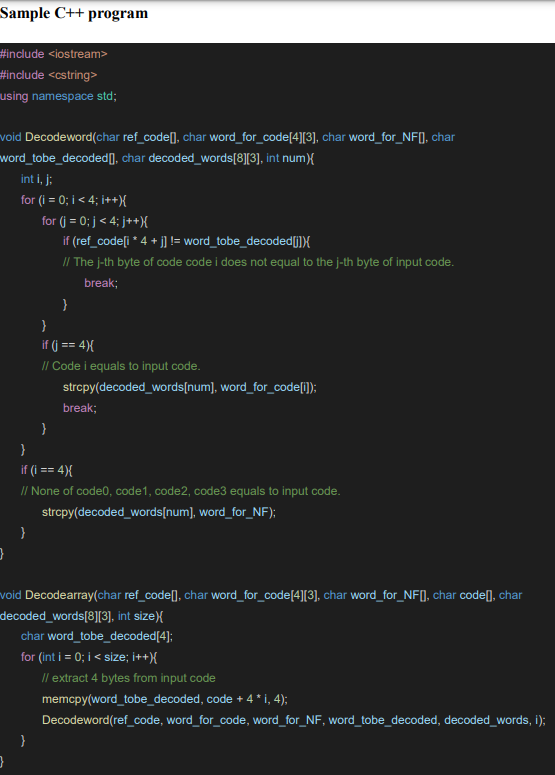Viewport: 555px width, 775px height.
Task: Click the comment about the j-th byte of code
Action: point(258,262)
